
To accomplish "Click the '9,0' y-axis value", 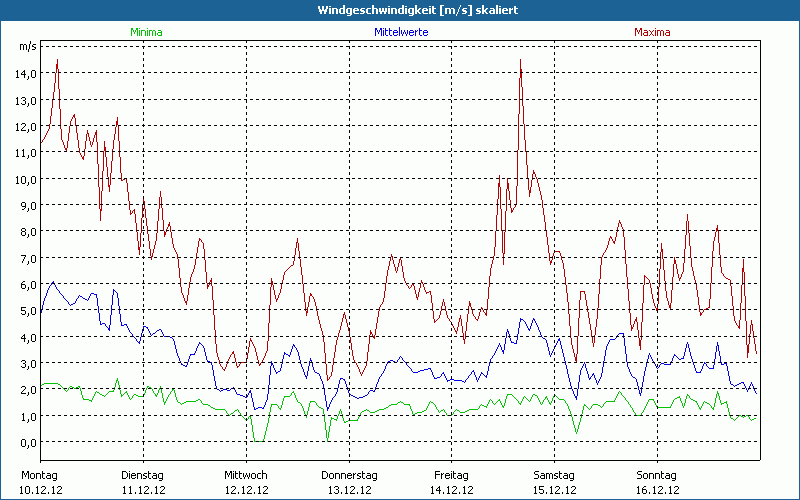I will (x=28, y=206).
